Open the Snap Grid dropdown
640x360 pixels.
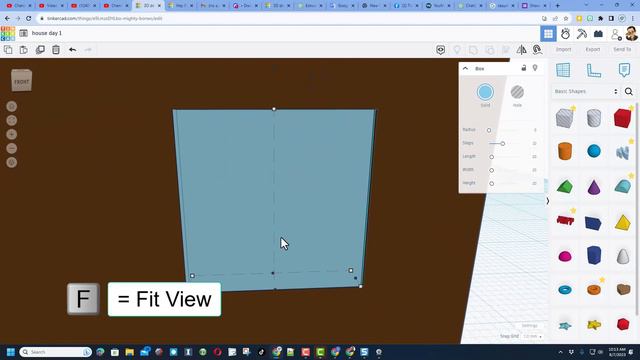(533, 336)
